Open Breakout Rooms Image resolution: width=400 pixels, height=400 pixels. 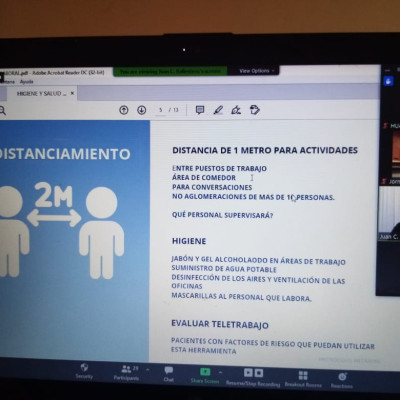pos(303,379)
